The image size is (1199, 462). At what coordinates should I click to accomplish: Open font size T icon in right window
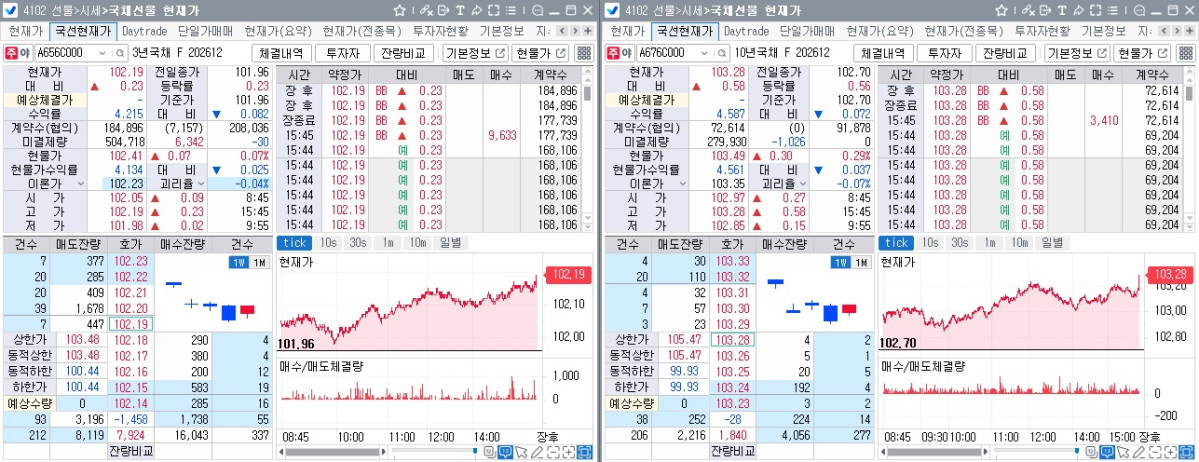tap(1061, 11)
